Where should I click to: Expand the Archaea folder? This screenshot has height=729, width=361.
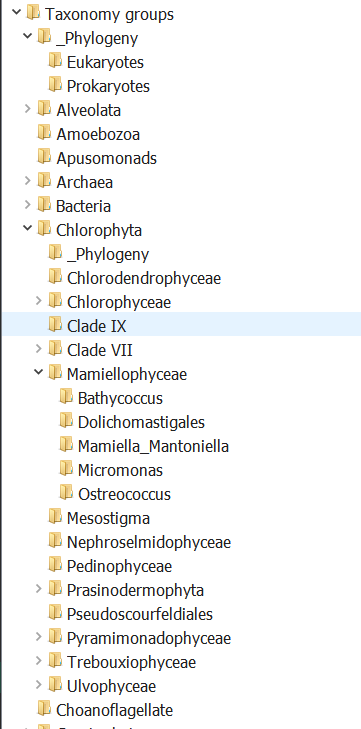coord(27,182)
